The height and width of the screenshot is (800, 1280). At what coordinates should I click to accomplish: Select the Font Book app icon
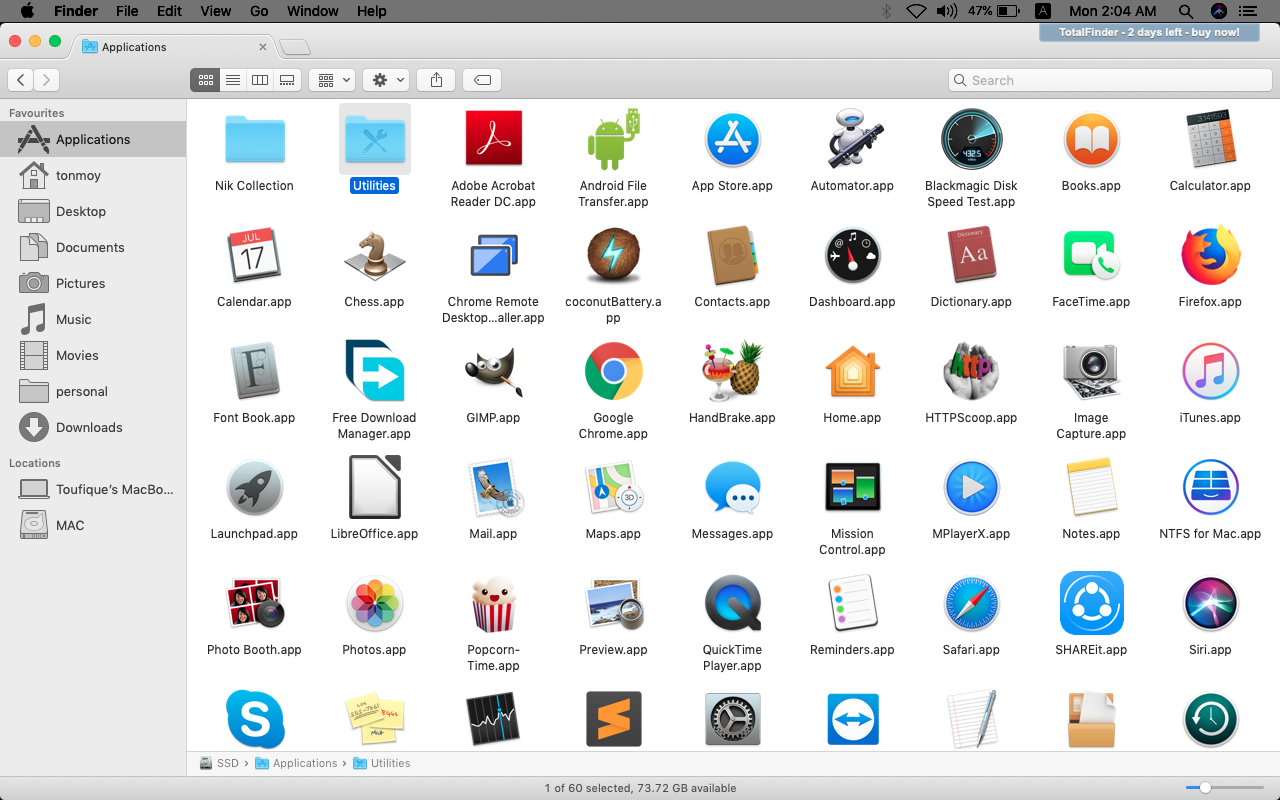tap(254, 372)
